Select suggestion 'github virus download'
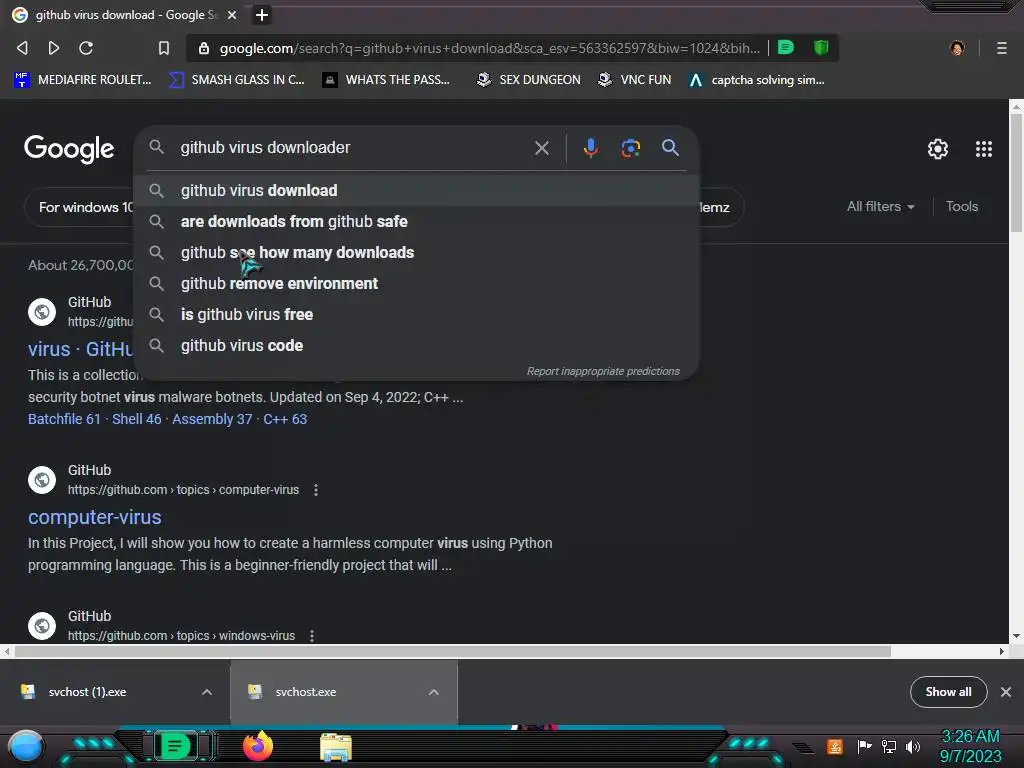This screenshot has width=1024, height=768. click(x=417, y=191)
